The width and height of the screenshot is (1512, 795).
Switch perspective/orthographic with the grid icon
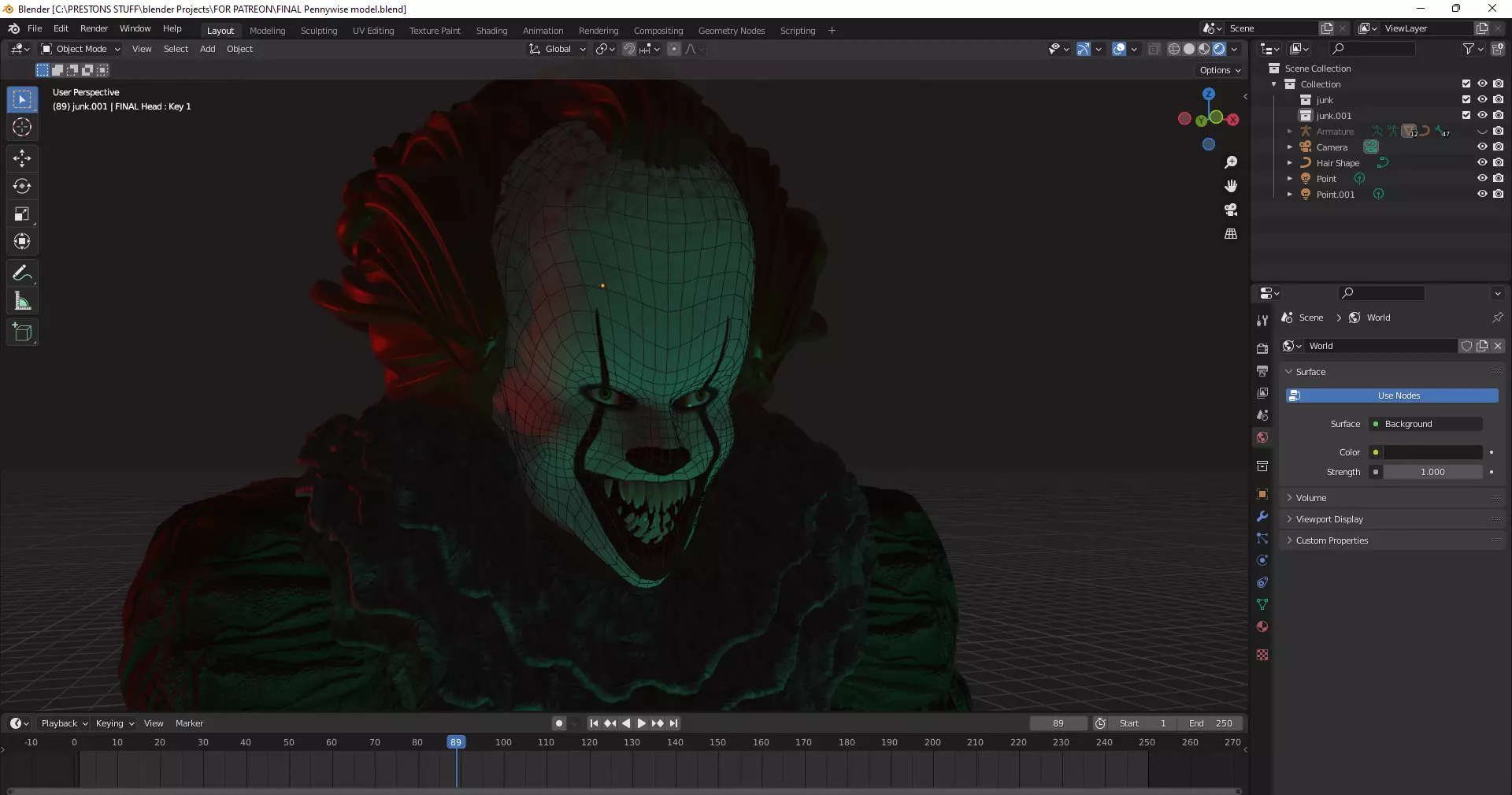(x=1231, y=234)
